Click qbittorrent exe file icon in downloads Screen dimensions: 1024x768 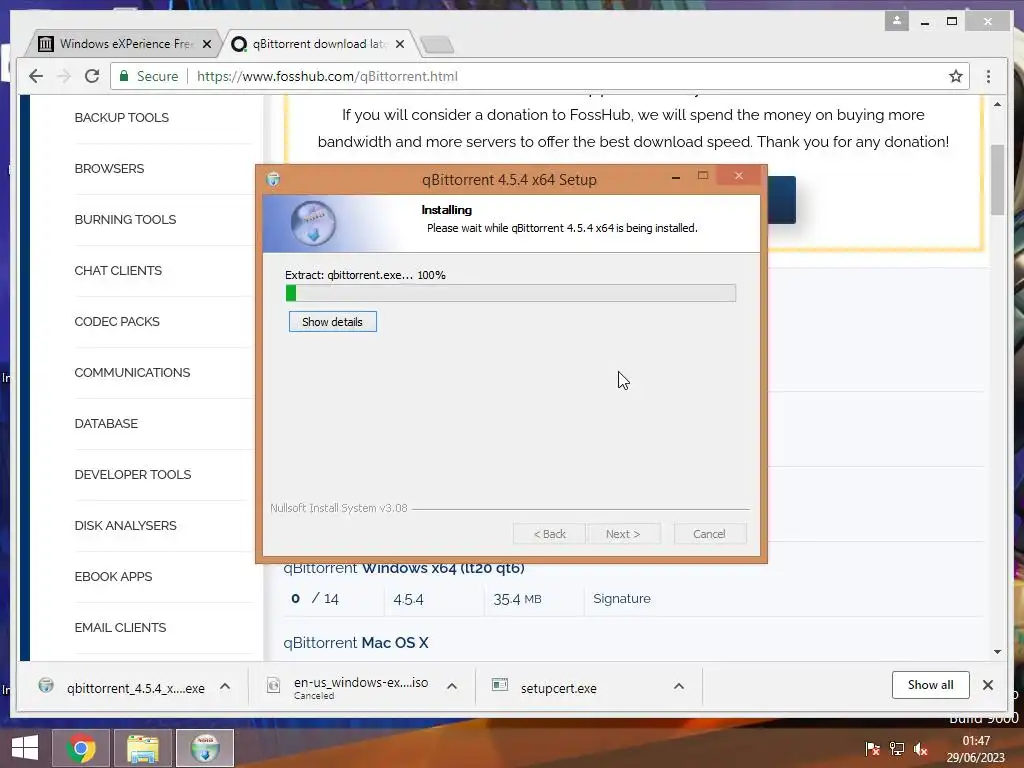tap(46, 685)
